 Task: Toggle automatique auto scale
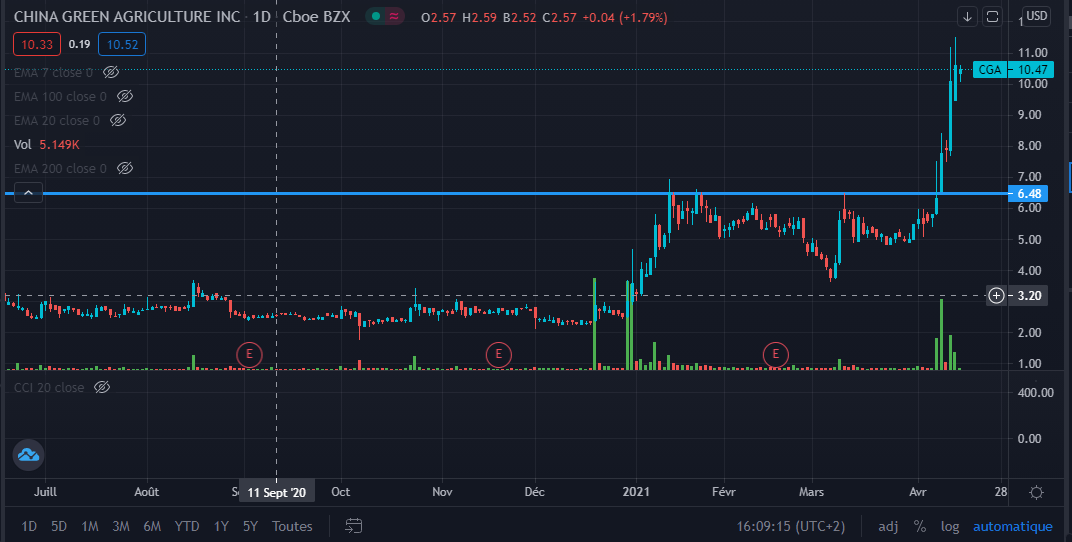click(x=1013, y=526)
